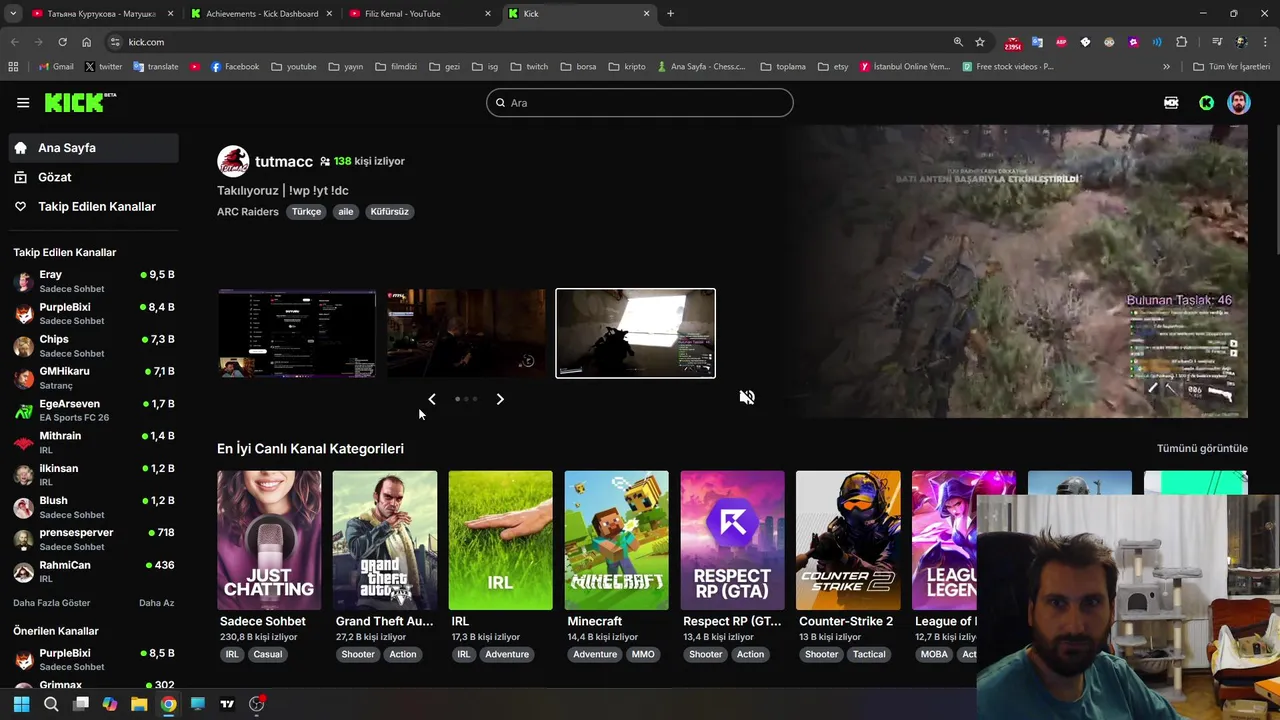Open the zoom magnifier icon in address bar
1280x720 pixels.
click(x=958, y=42)
